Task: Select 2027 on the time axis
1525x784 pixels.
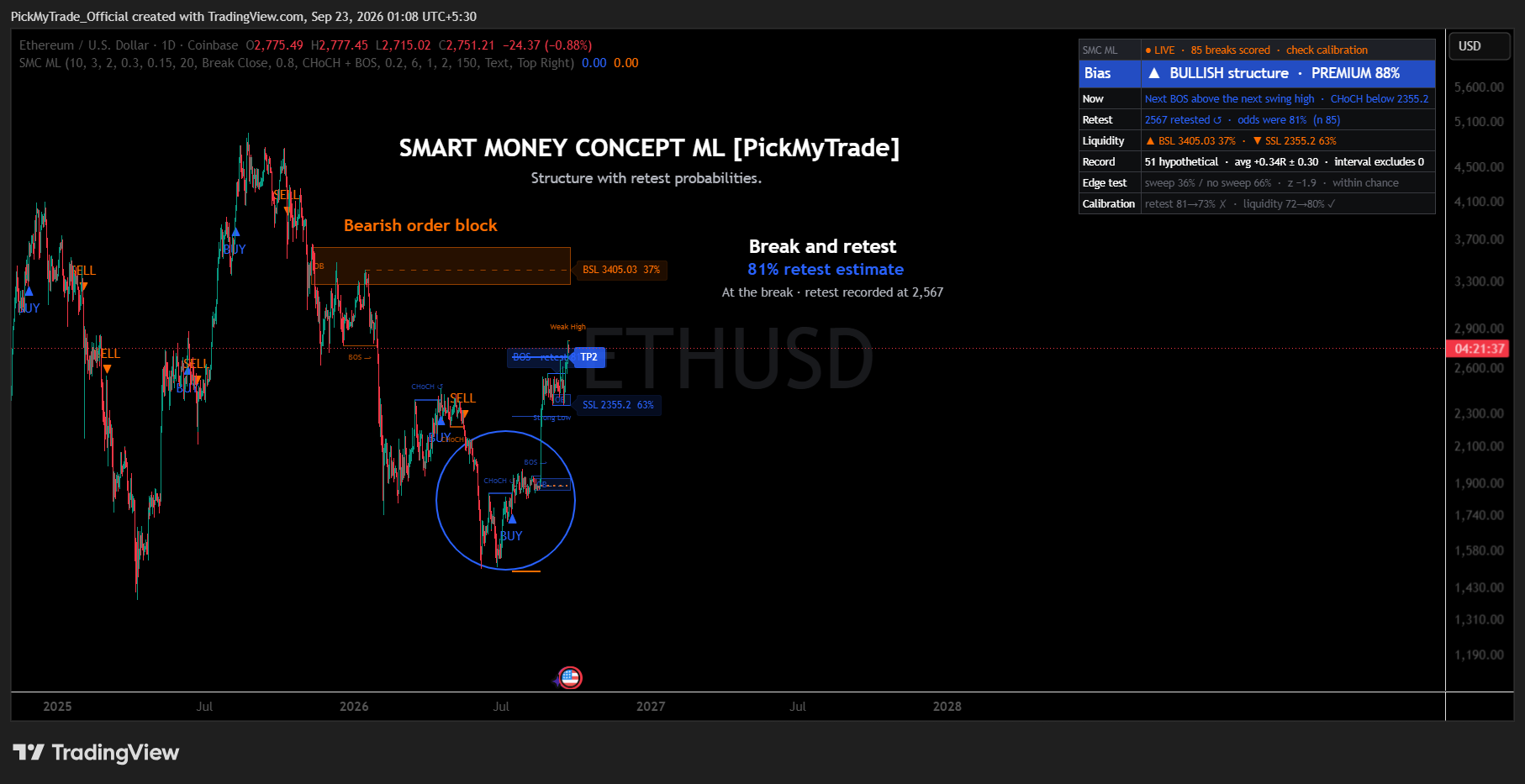Action: pos(651,707)
